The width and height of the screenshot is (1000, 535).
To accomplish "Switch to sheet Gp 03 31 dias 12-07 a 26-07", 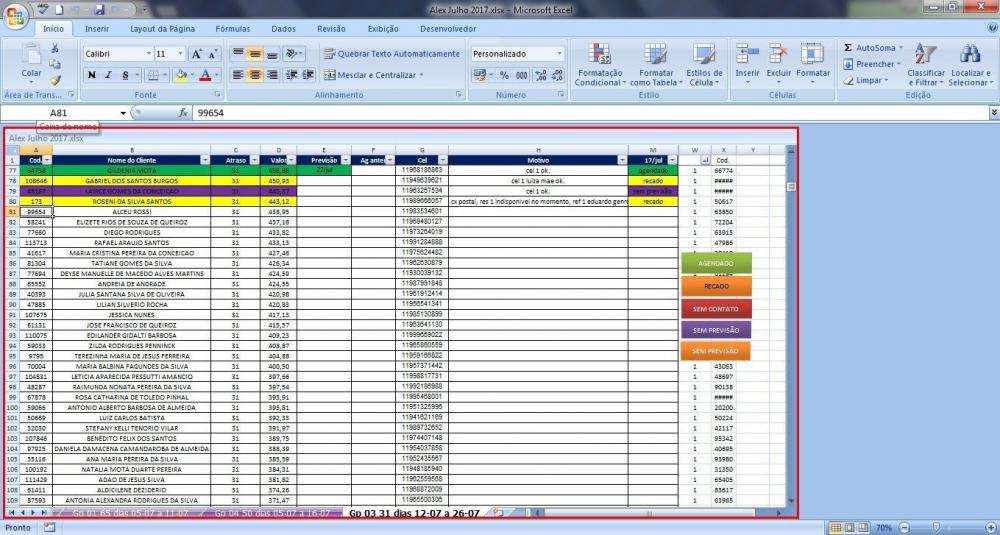I will pyautogui.click(x=415, y=513).
